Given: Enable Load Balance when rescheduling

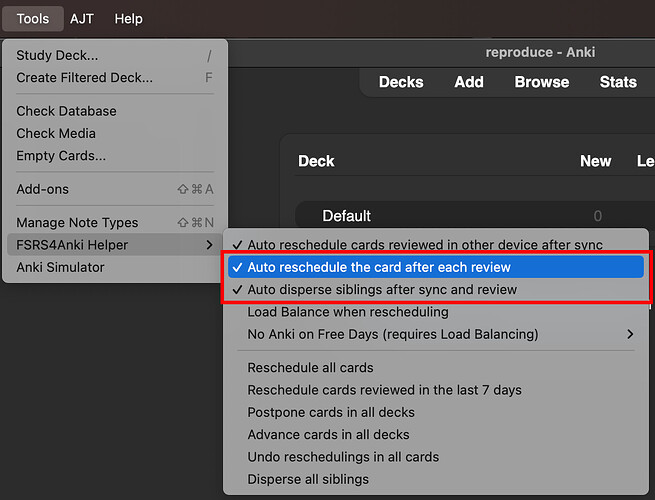Looking at the screenshot, I should click(436, 312).
